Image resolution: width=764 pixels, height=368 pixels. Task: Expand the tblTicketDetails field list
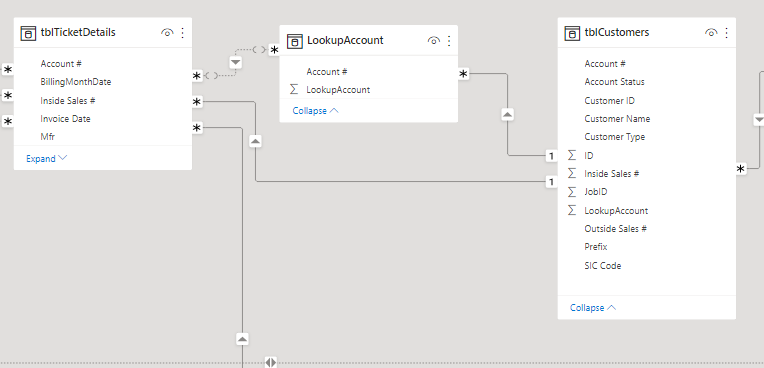click(47, 158)
